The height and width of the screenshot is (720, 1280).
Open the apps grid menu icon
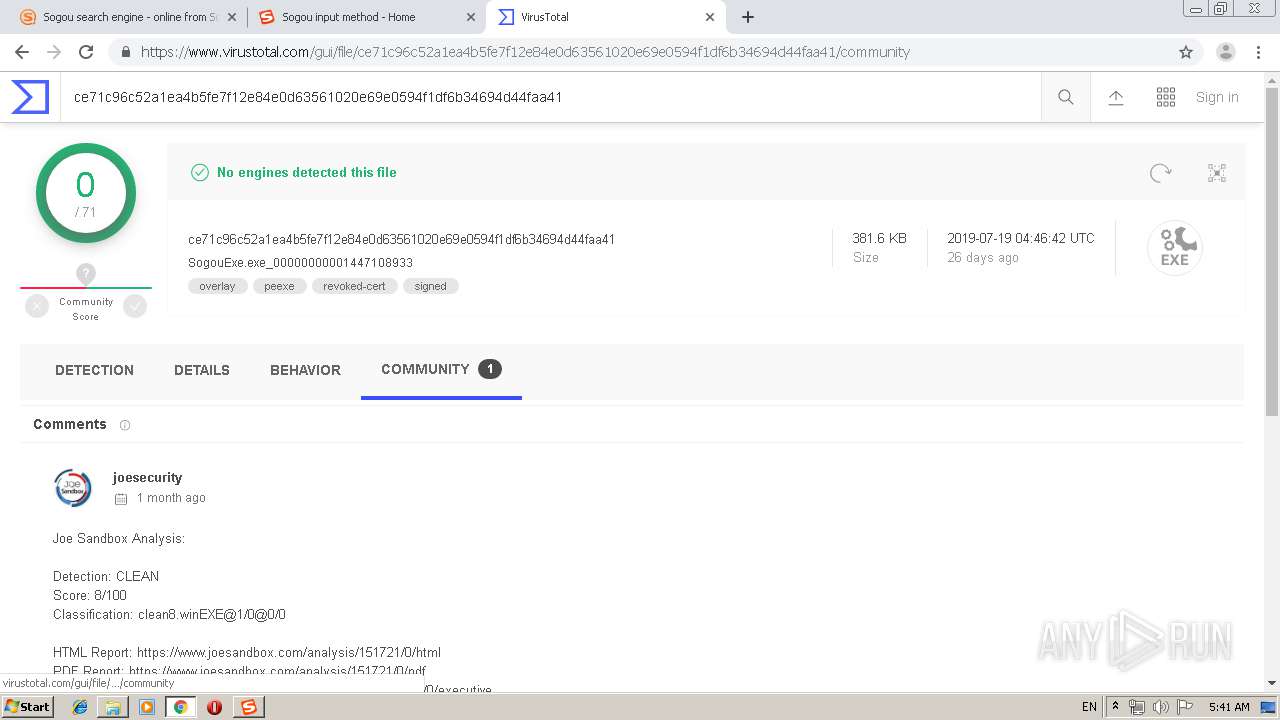coord(1166,97)
